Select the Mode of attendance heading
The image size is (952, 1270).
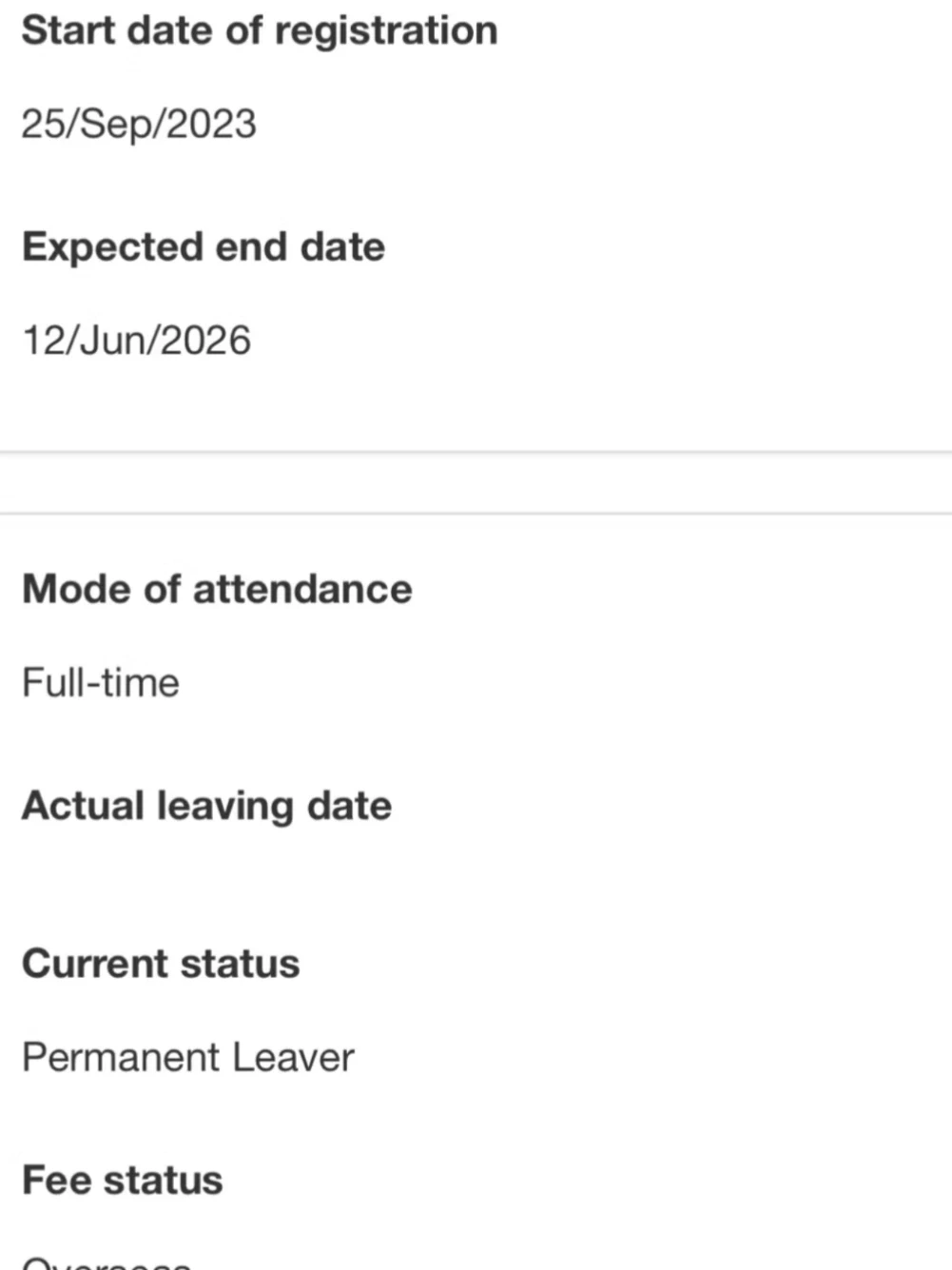coord(217,589)
